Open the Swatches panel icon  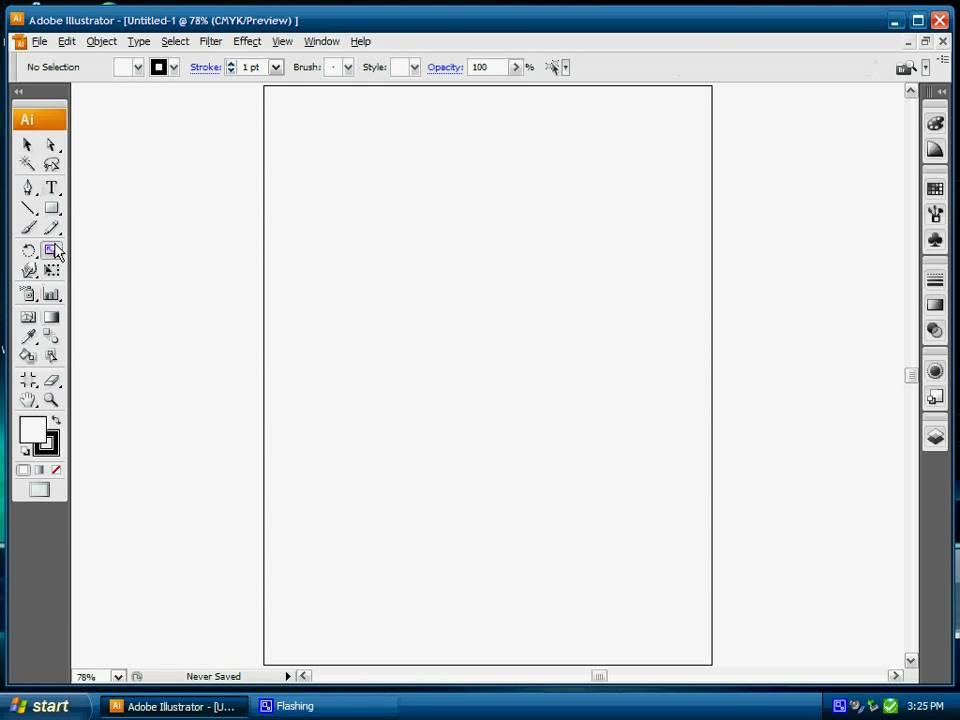[935, 189]
